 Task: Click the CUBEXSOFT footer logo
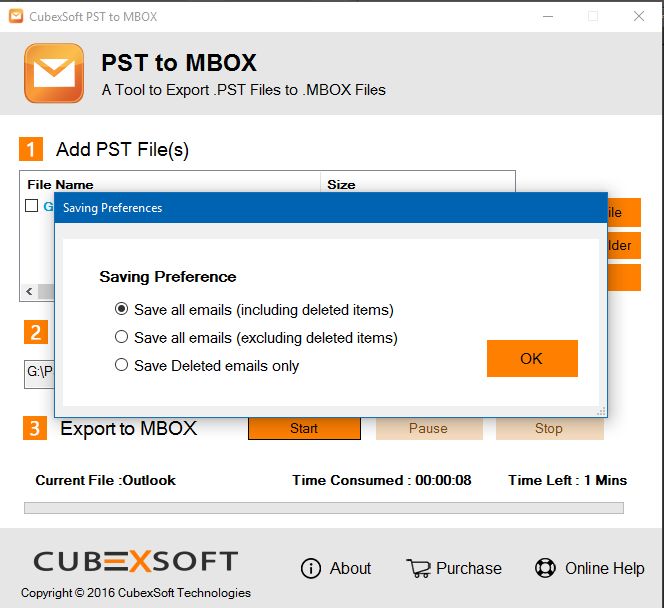(x=136, y=561)
